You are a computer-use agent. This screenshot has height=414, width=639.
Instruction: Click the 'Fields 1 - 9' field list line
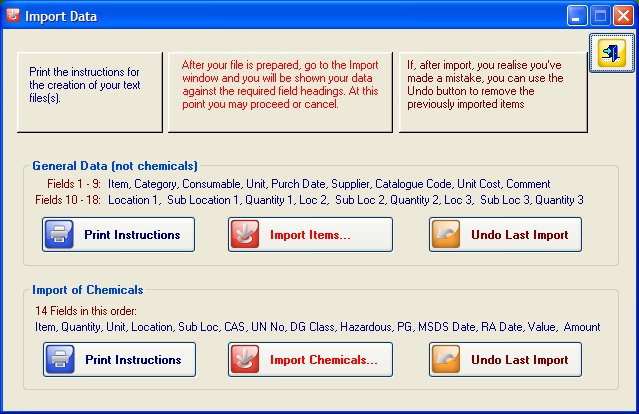coord(291,184)
